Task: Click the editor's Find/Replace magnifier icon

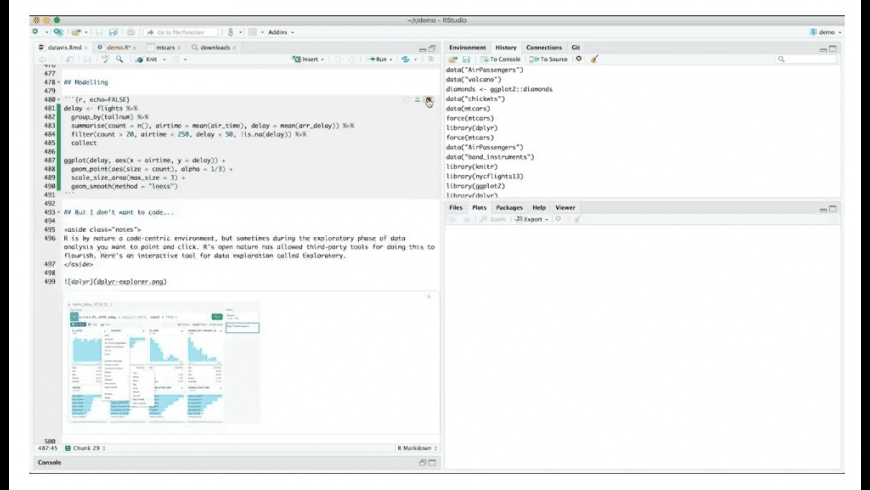Action: click(x=119, y=59)
